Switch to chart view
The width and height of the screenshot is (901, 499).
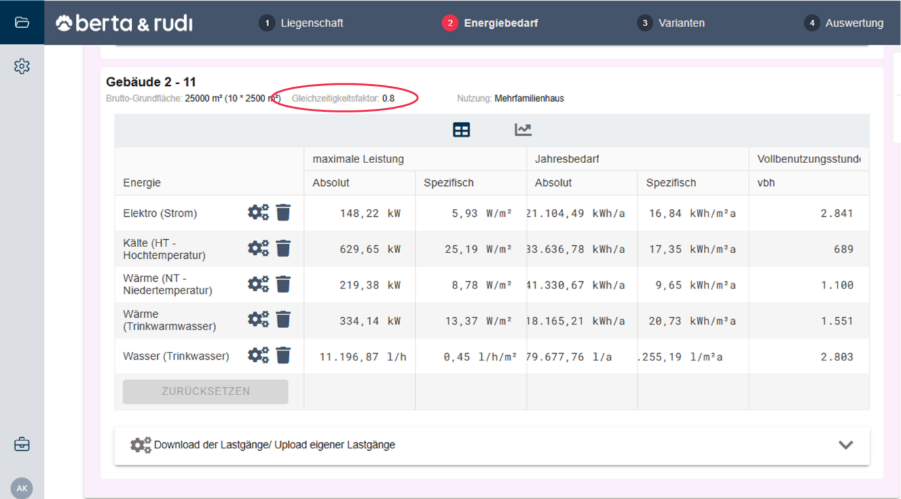[x=523, y=130]
